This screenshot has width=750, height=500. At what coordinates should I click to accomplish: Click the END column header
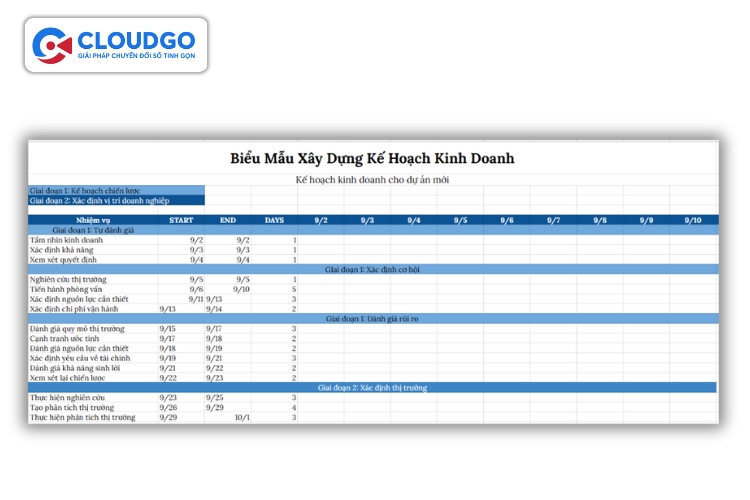point(228,219)
